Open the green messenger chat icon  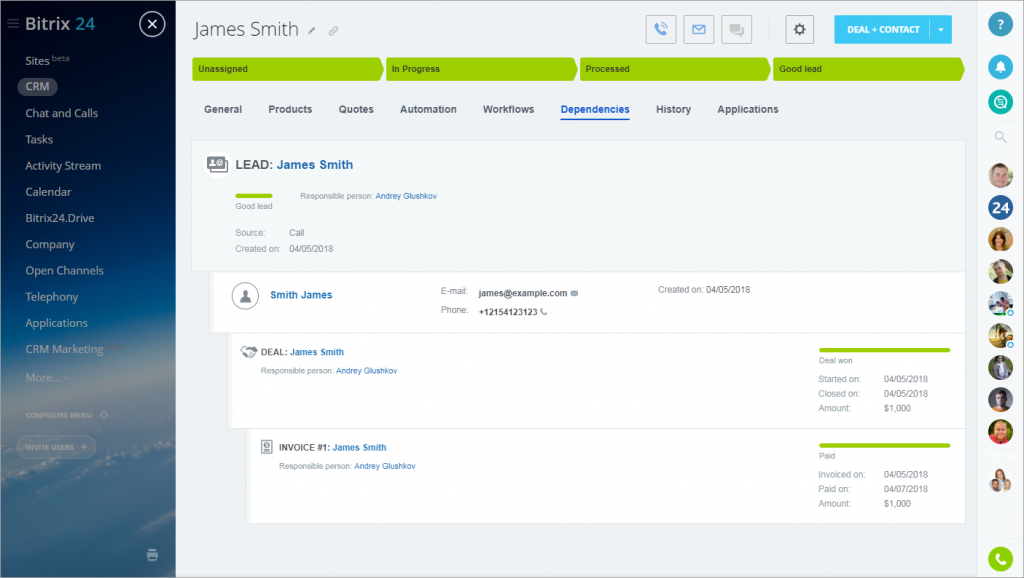click(1000, 102)
